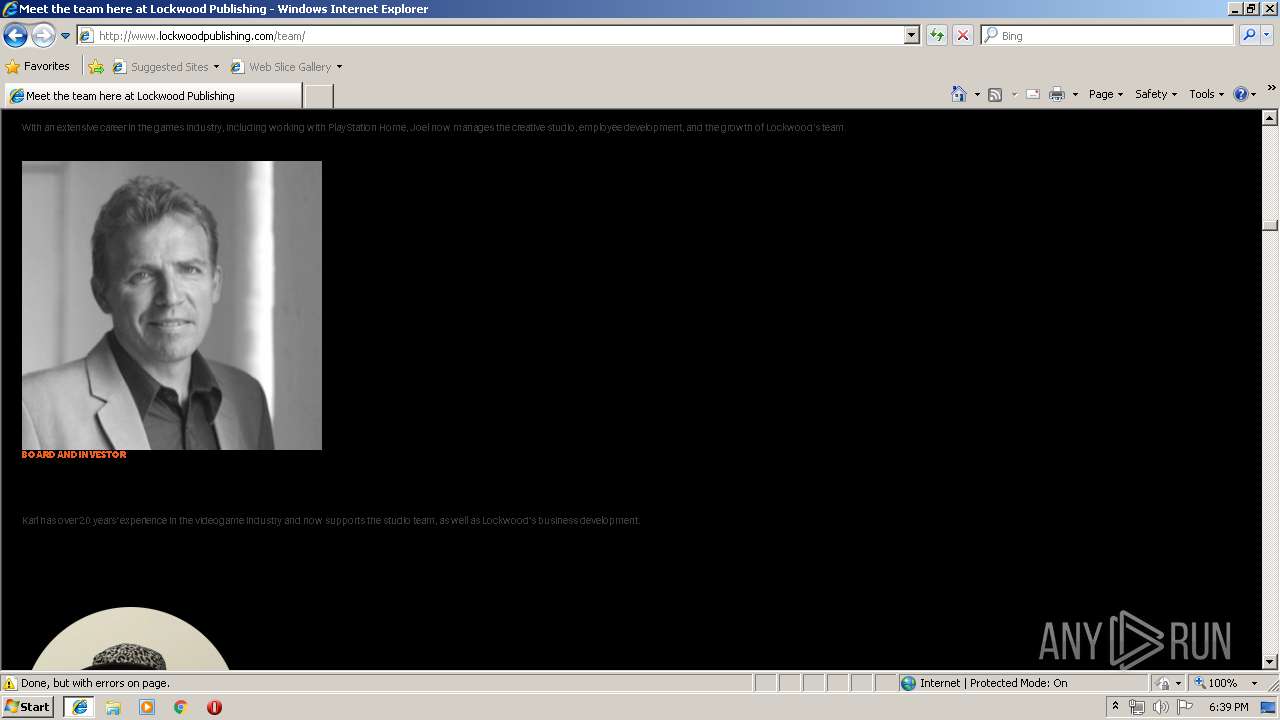Open the Safety menu

click(1156, 94)
